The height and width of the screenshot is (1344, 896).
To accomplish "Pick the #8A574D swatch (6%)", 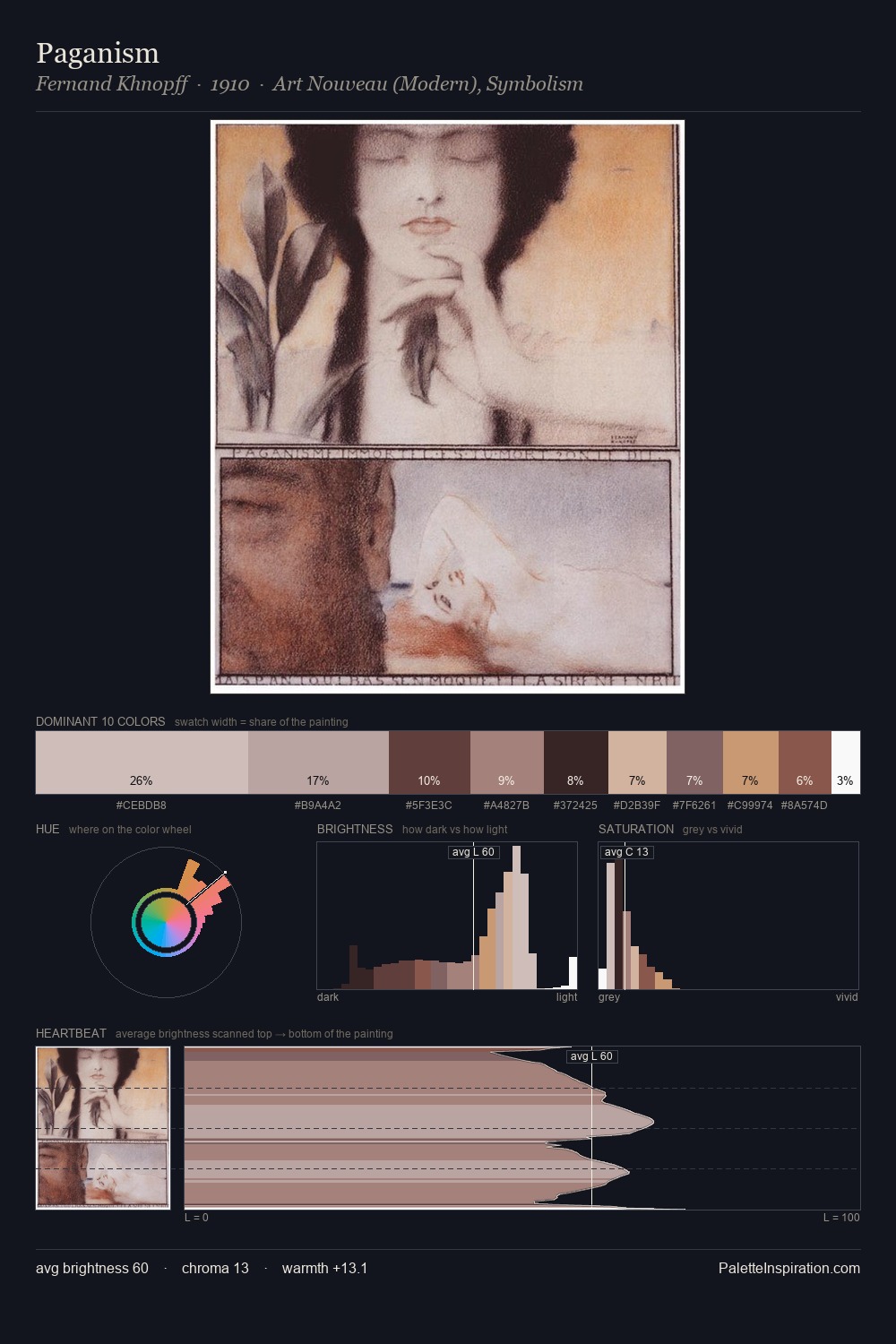I will [805, 762].
